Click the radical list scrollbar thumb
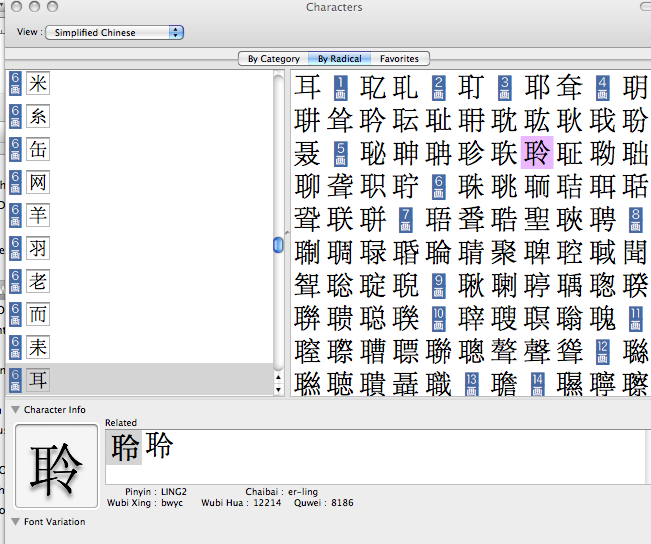The width and height of the screenshot is (651, 544). tap(278, 245)
